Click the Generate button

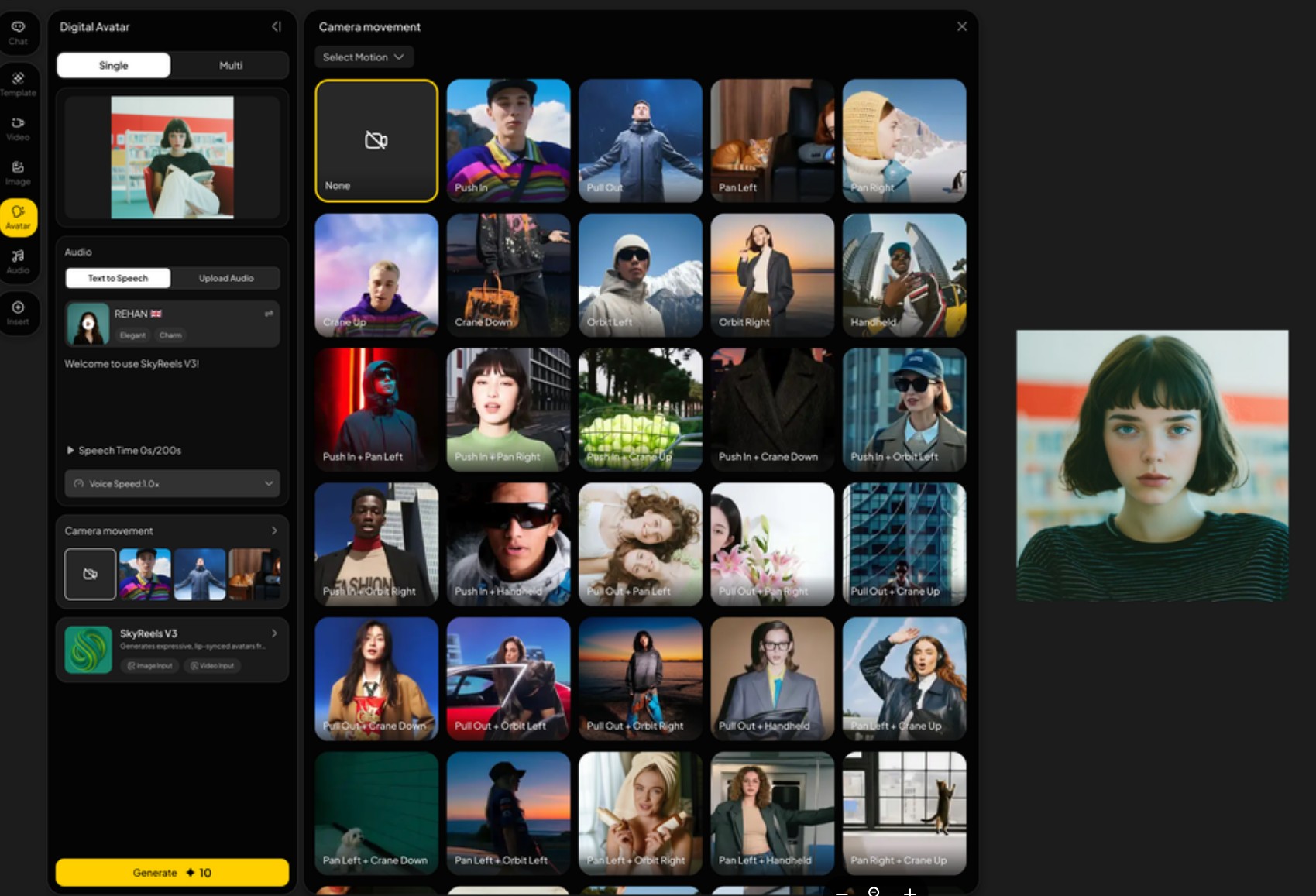coord(172,873)
